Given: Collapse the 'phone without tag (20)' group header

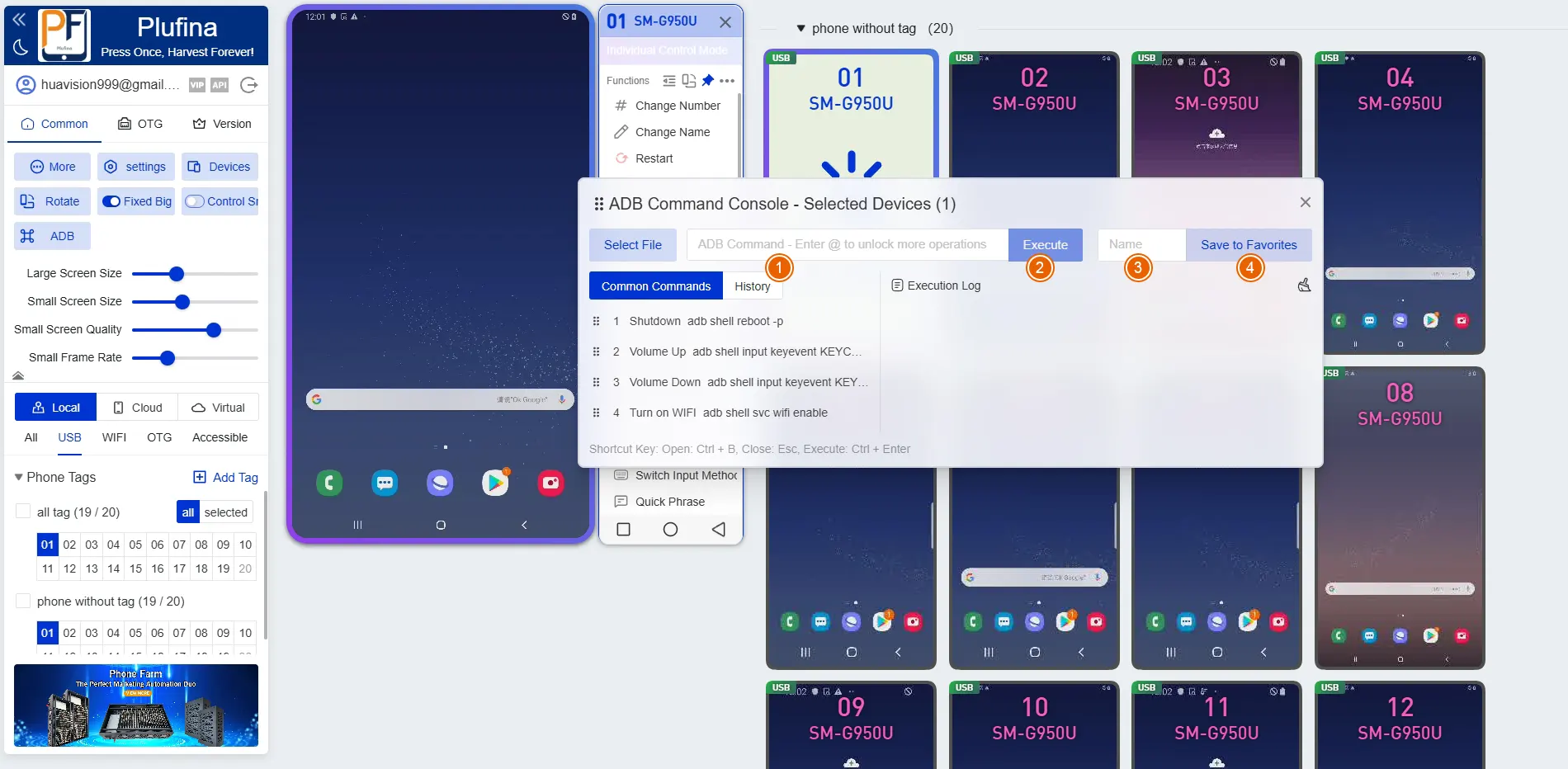Looking at the screenshot, I should click(801, 28).
